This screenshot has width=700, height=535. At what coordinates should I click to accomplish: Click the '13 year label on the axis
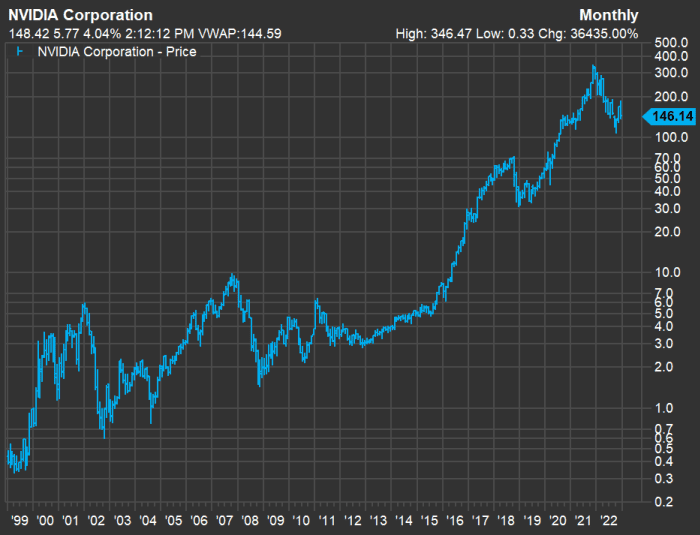coord(378,520)
